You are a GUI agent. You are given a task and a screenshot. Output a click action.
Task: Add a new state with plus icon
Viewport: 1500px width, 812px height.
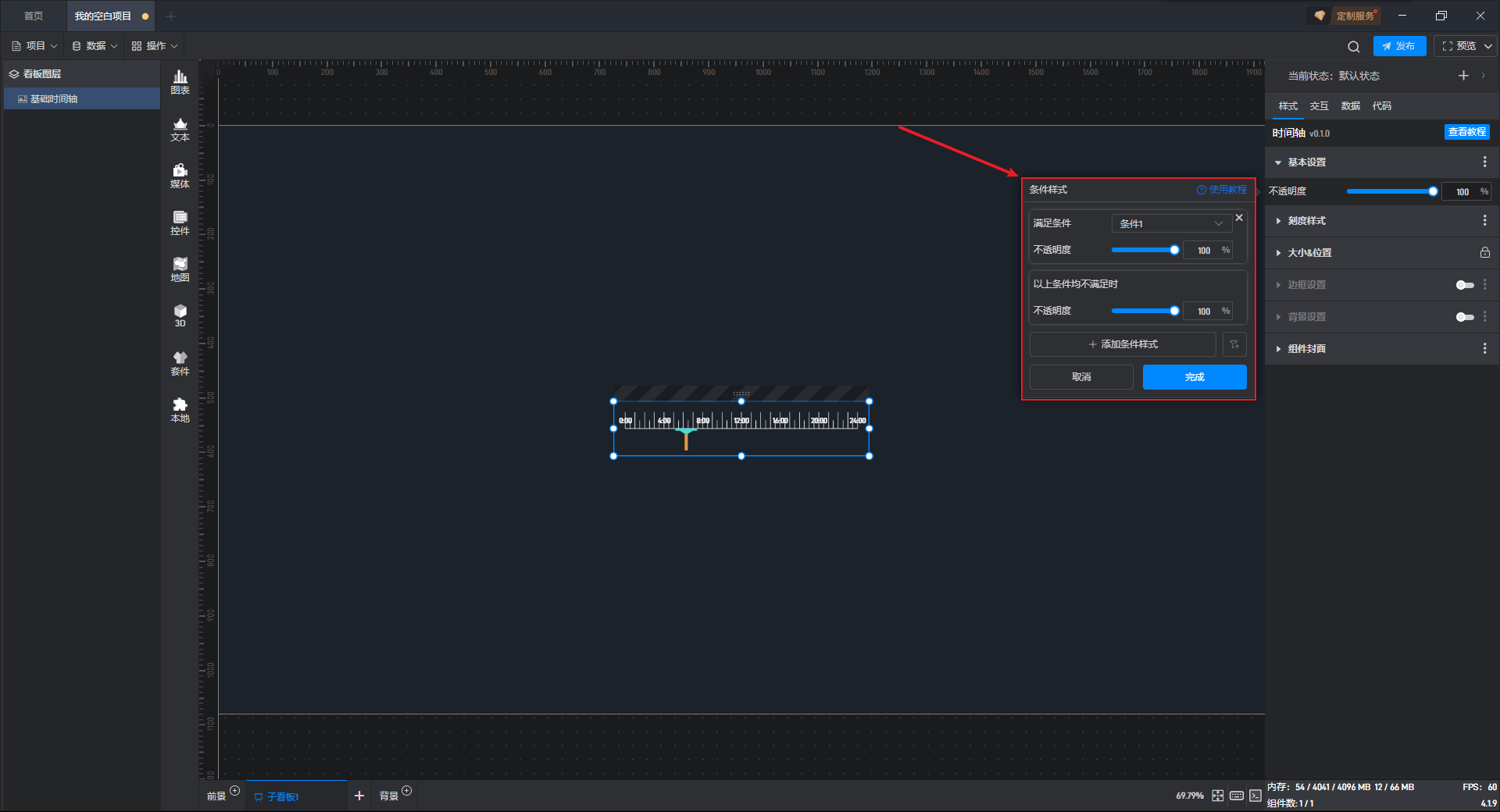[x=1463, y=76]
